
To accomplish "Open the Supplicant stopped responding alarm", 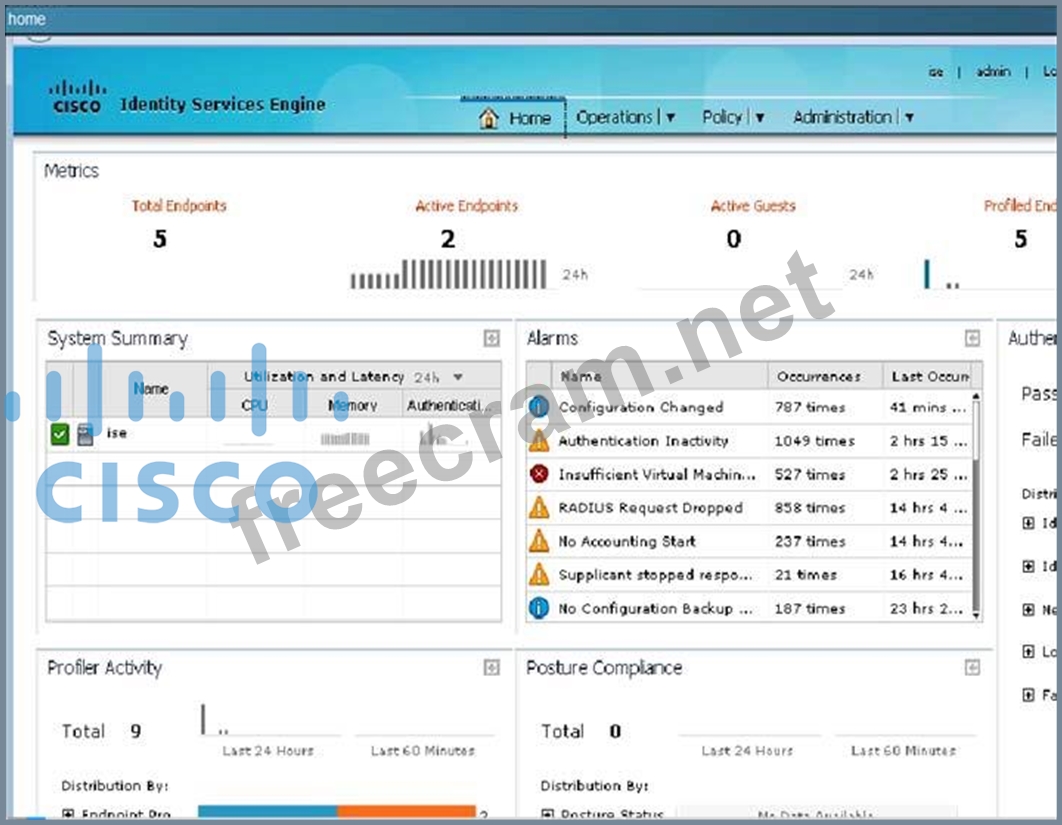I will coord(655,575).
